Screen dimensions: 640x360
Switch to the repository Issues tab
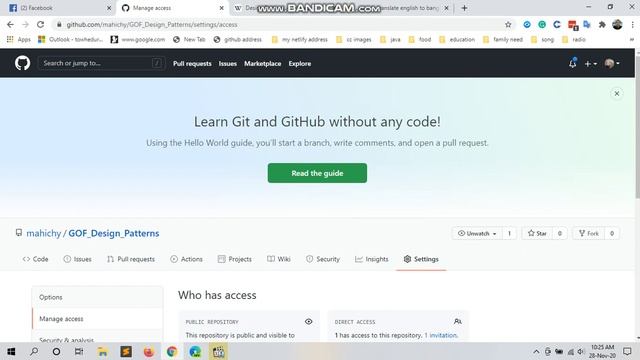click(x=78, y=259)
